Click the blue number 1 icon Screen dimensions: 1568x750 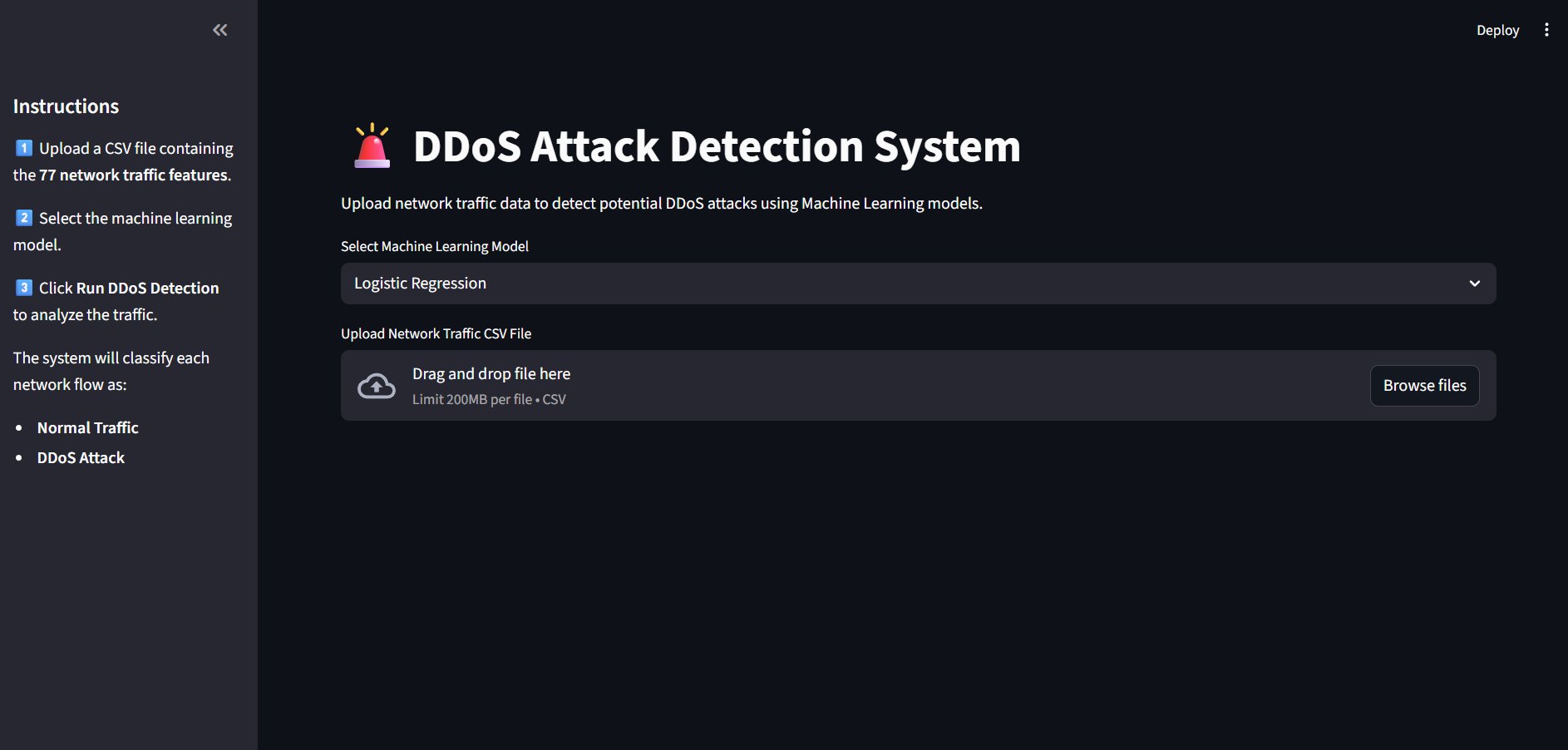point(24,148)
